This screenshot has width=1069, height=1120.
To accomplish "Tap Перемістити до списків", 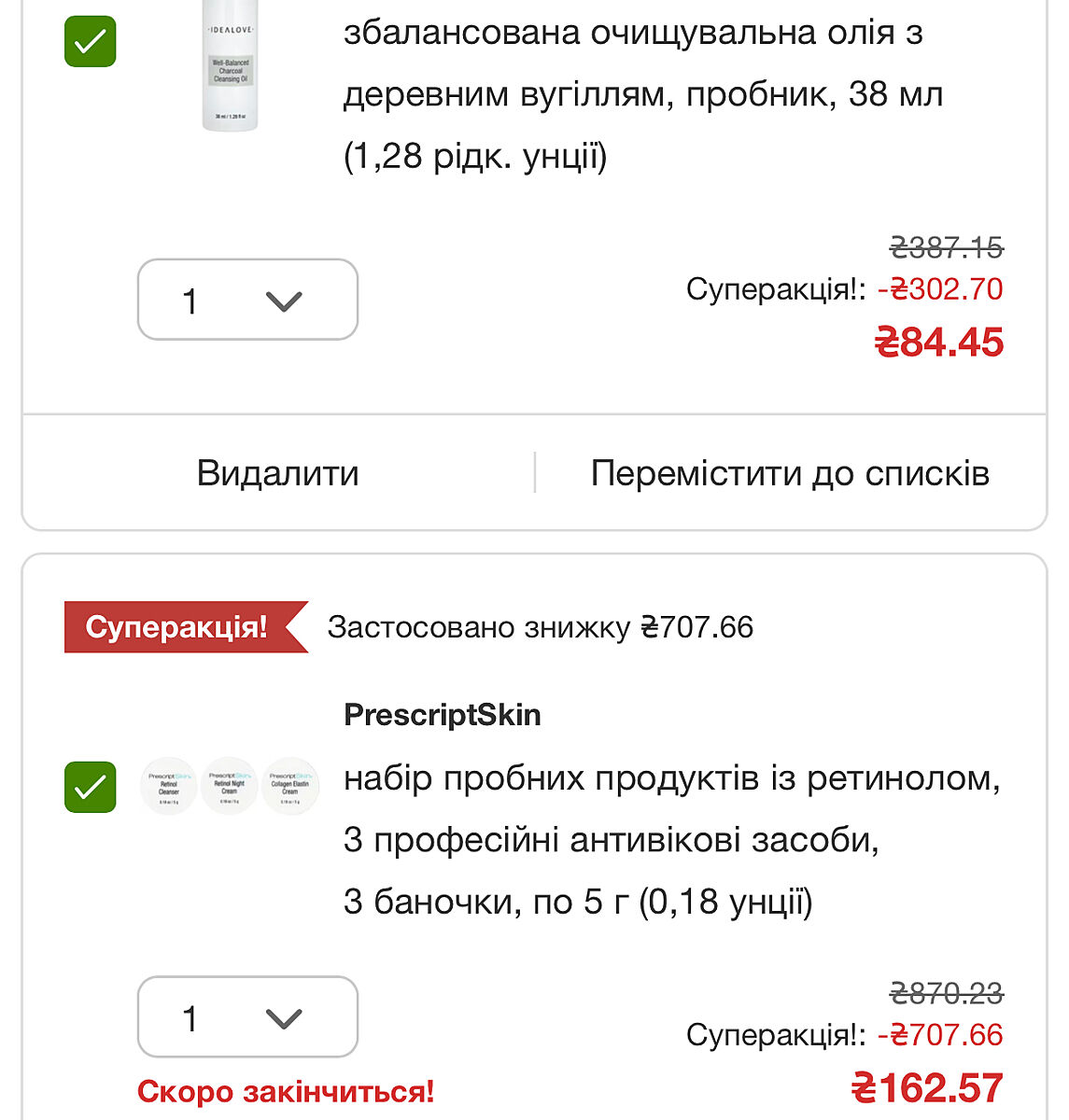I will (790, 473).
